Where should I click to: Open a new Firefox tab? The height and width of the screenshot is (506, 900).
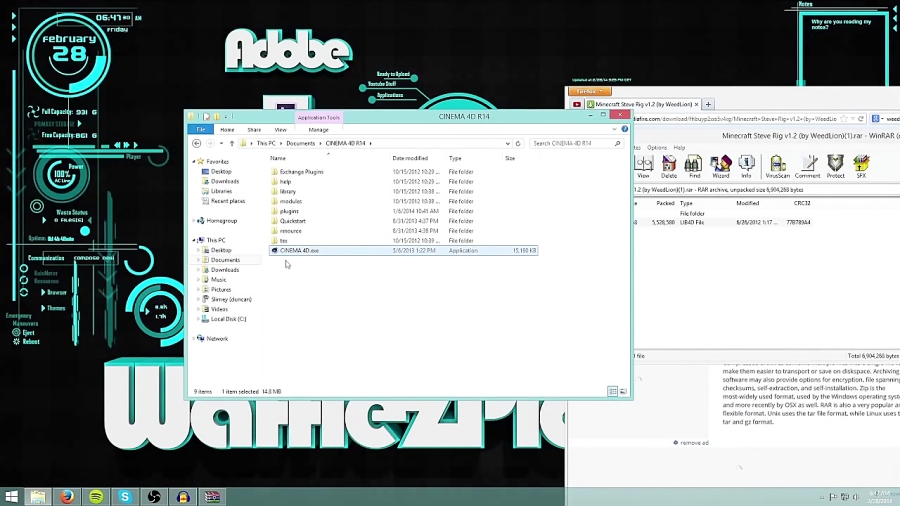tap(709, 104)
